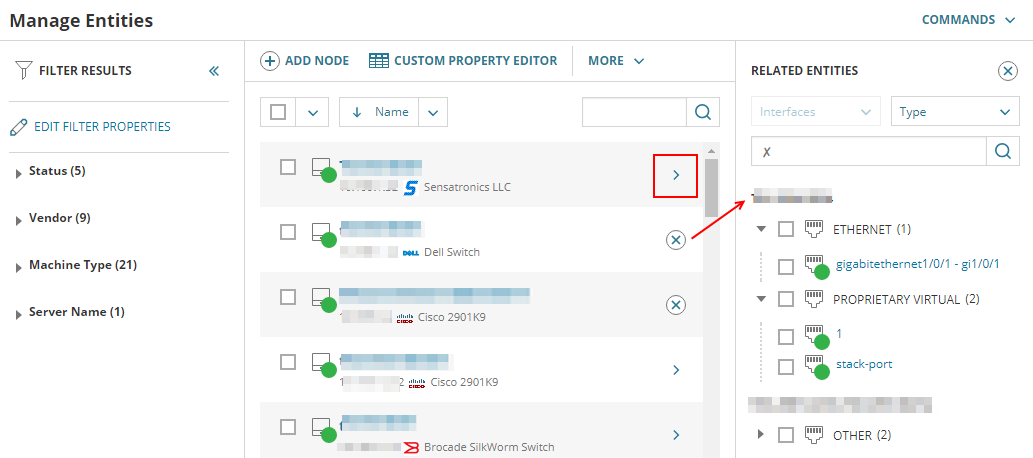This screenshot has height=458, width=1033.
Task: Close related entities for Dell Switch node
Action: 676,239
